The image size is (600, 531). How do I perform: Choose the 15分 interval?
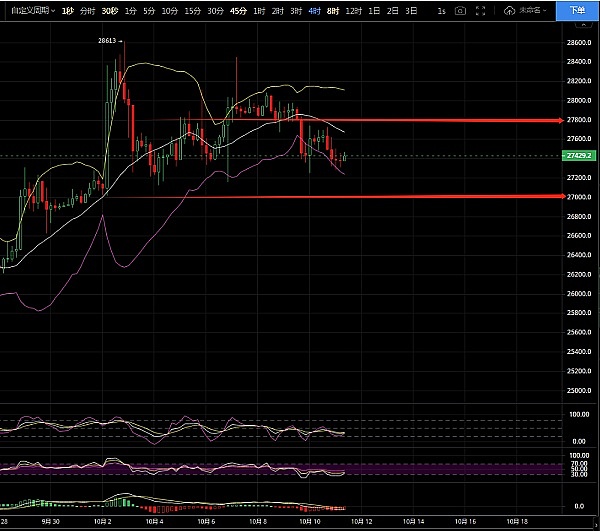coord(192,10)
